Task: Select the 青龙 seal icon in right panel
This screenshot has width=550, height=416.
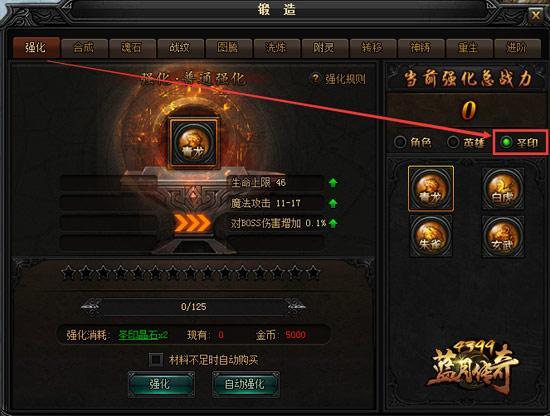Action: [x=431, y=189]
